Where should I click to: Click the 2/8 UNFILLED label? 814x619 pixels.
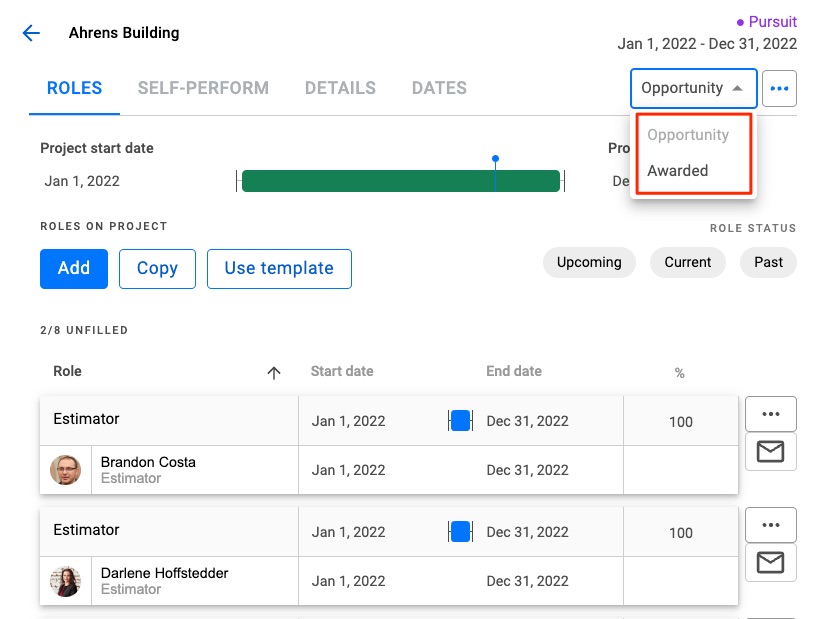[x=84, y=330]
